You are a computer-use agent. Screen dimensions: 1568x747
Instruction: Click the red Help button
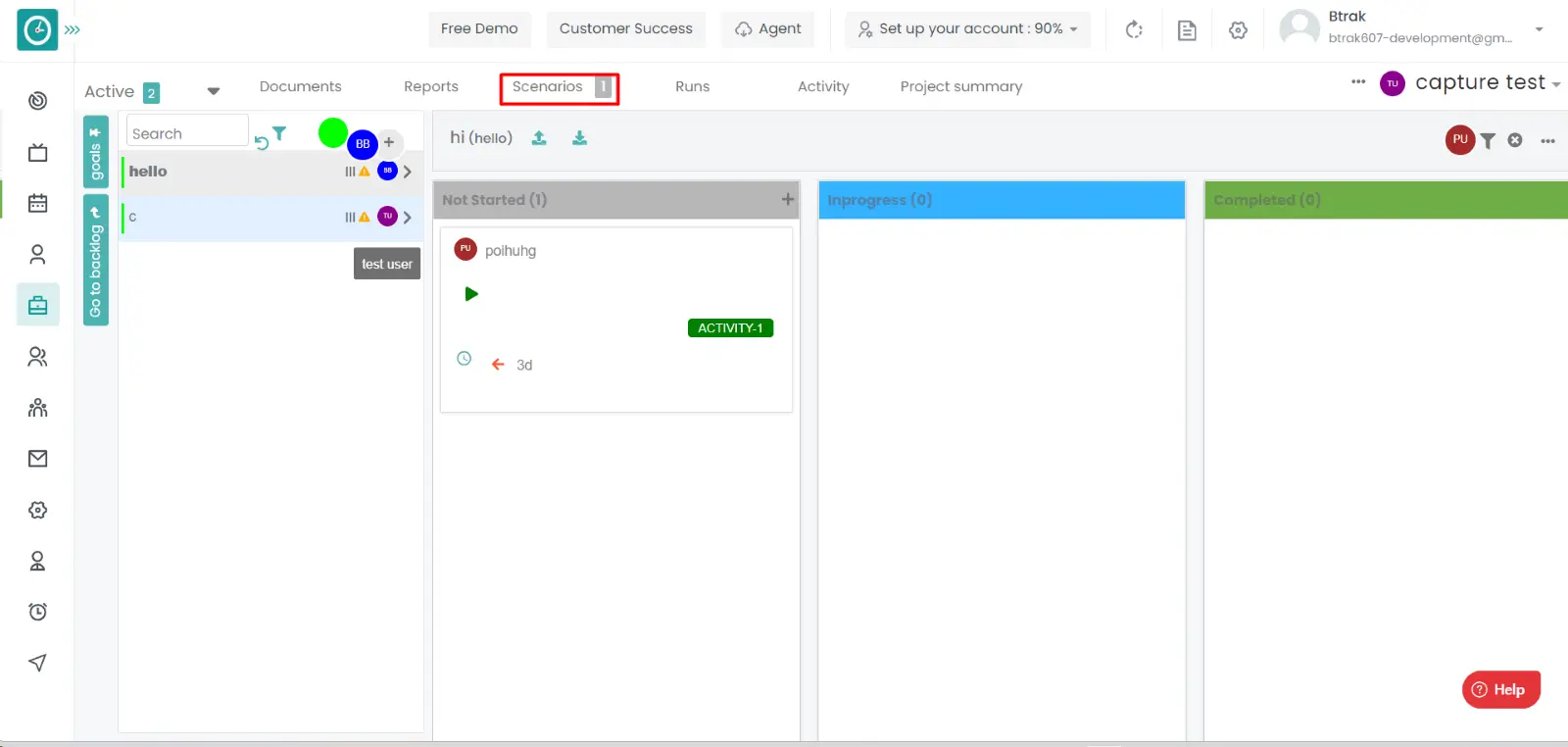[1500, 689]
